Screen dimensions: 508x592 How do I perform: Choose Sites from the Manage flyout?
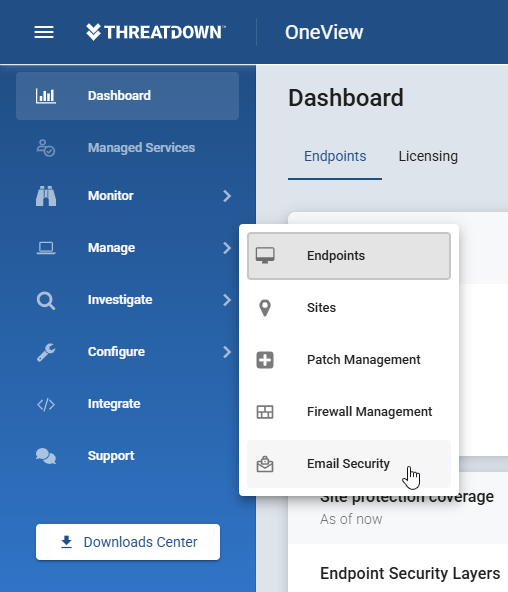pyautogui.click(x=349, y=308)
